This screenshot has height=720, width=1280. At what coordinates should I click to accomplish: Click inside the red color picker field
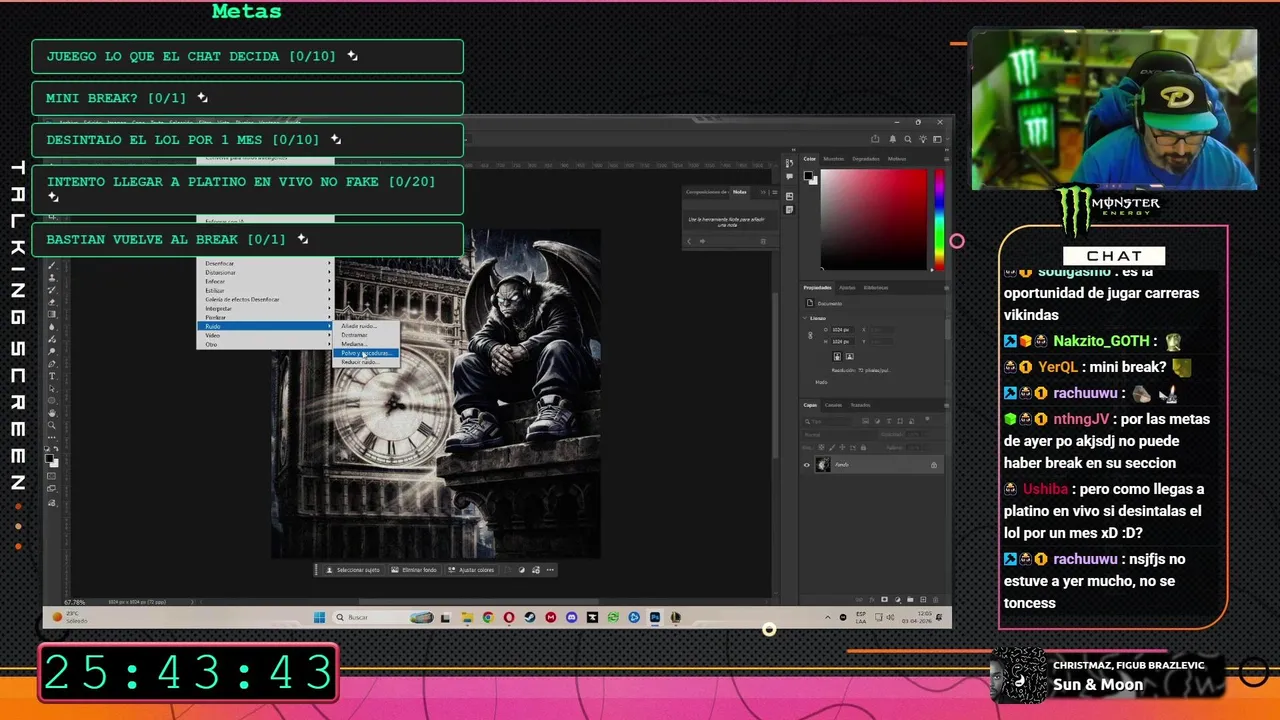point(874,219)
